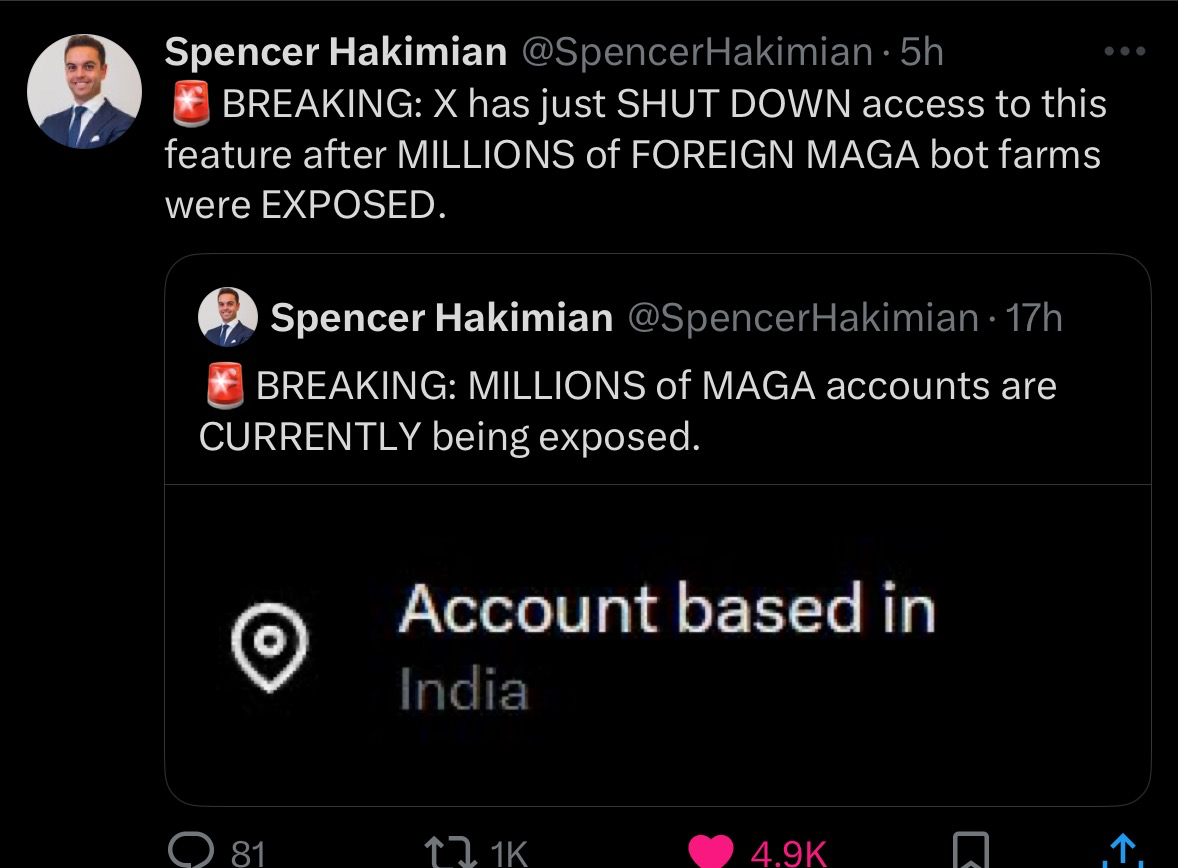This screenshot has height=868, width=1178.
Task: Click the main post text about bot farms
Action: tap(635, 155)
